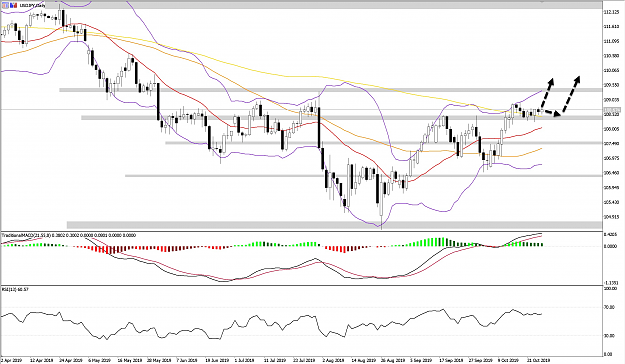Select the USDJPY,Daily chart title
Viewport: 625px width, 364px height.
(32, 6)
